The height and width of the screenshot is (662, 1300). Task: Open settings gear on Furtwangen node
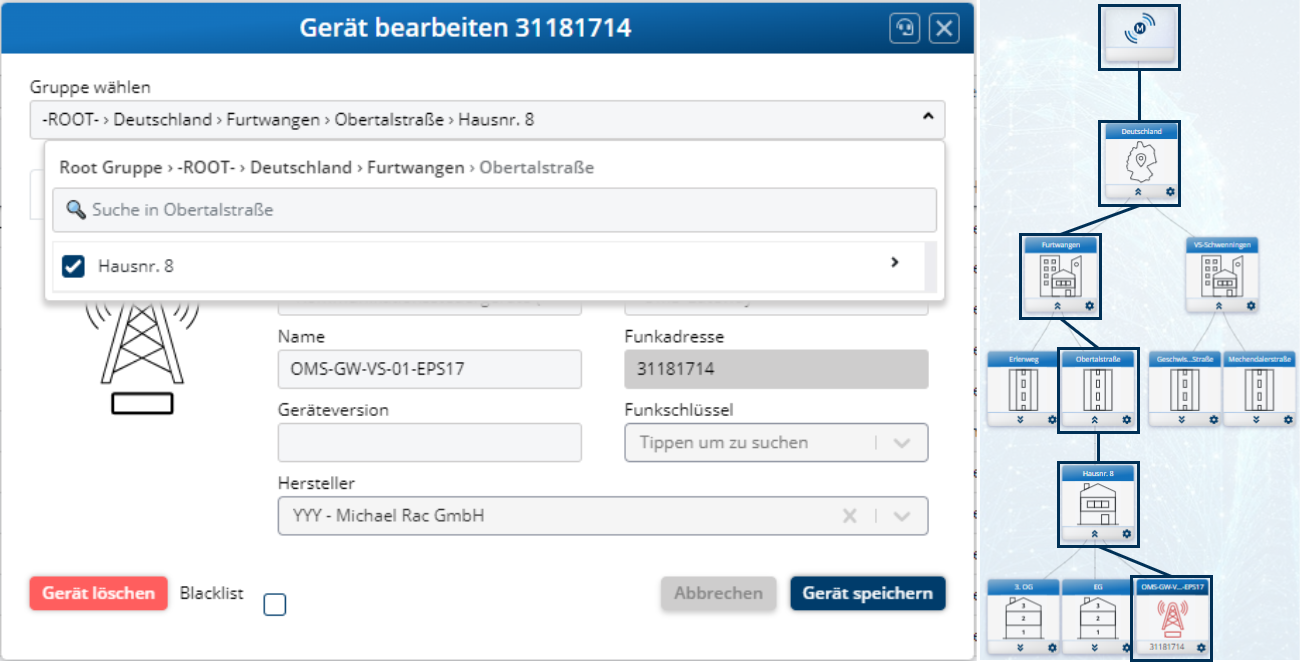point(1091,305)
